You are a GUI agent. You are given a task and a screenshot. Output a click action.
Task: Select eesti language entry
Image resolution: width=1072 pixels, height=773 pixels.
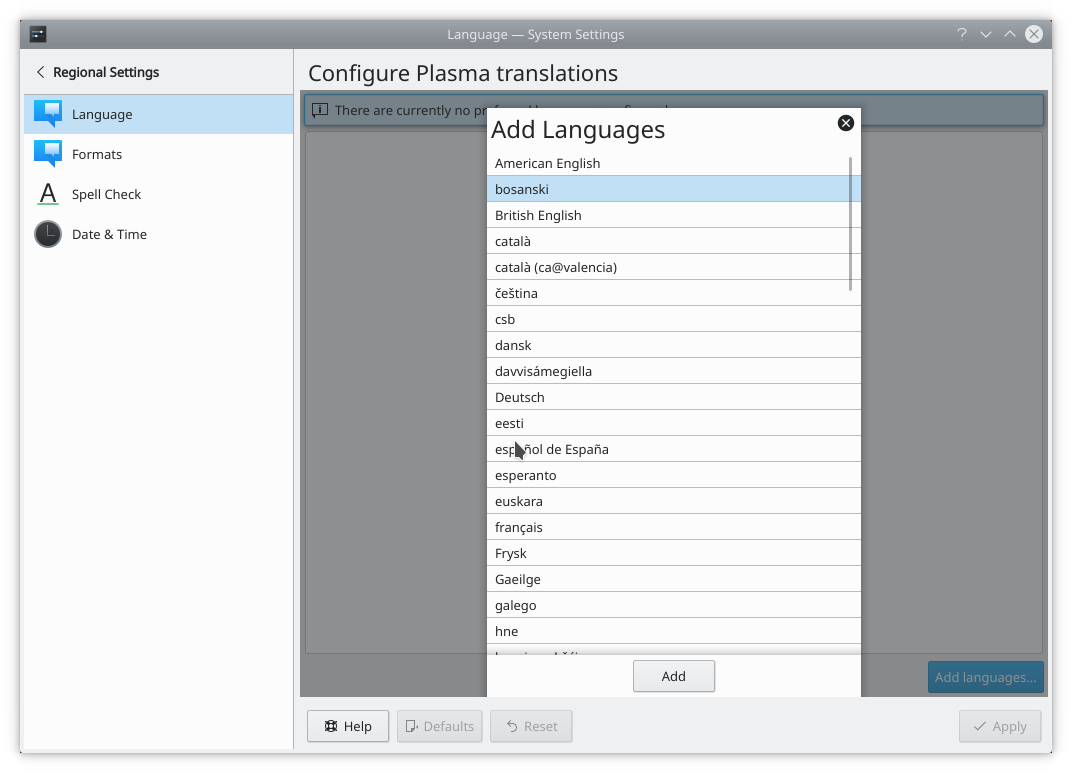pyautogui.click(x=673, y=423)
